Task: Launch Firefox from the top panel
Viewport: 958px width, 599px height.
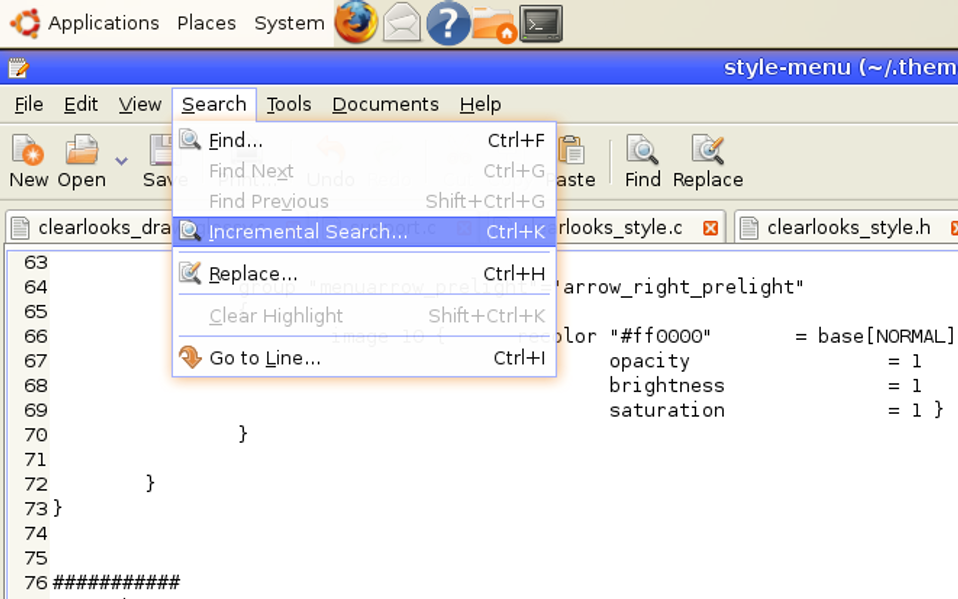Action: (x=356, y=23)
